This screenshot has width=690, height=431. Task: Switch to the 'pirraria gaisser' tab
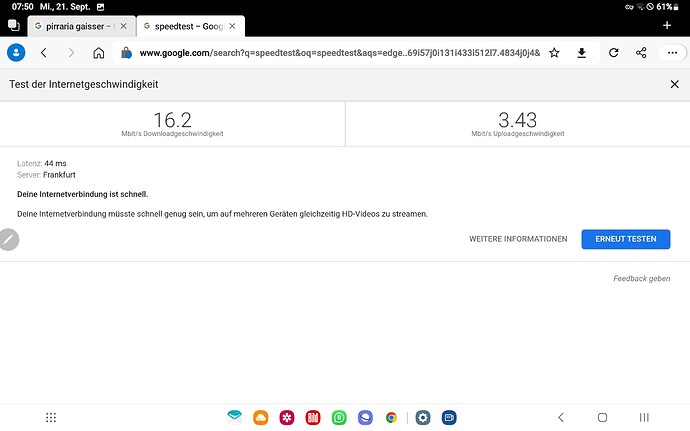[80, 25]
